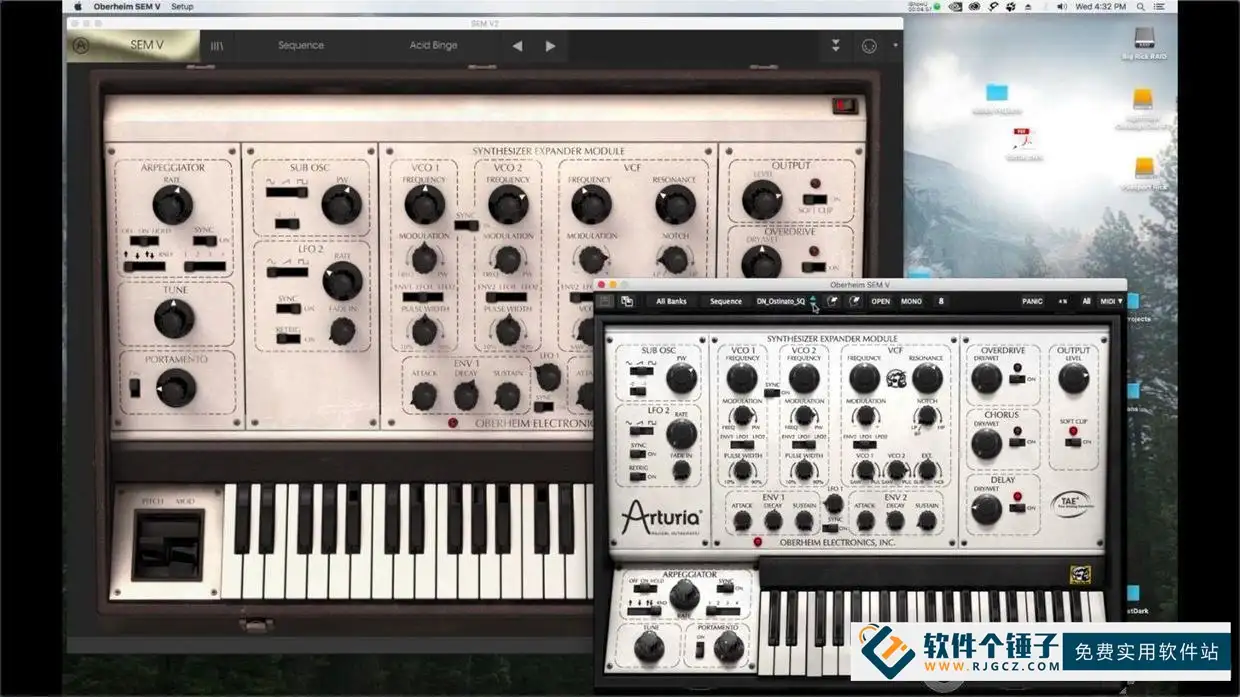Click the Arturia logo in Oberheim SEM V
Screen dimensions: 1240x697
point(661,518)
